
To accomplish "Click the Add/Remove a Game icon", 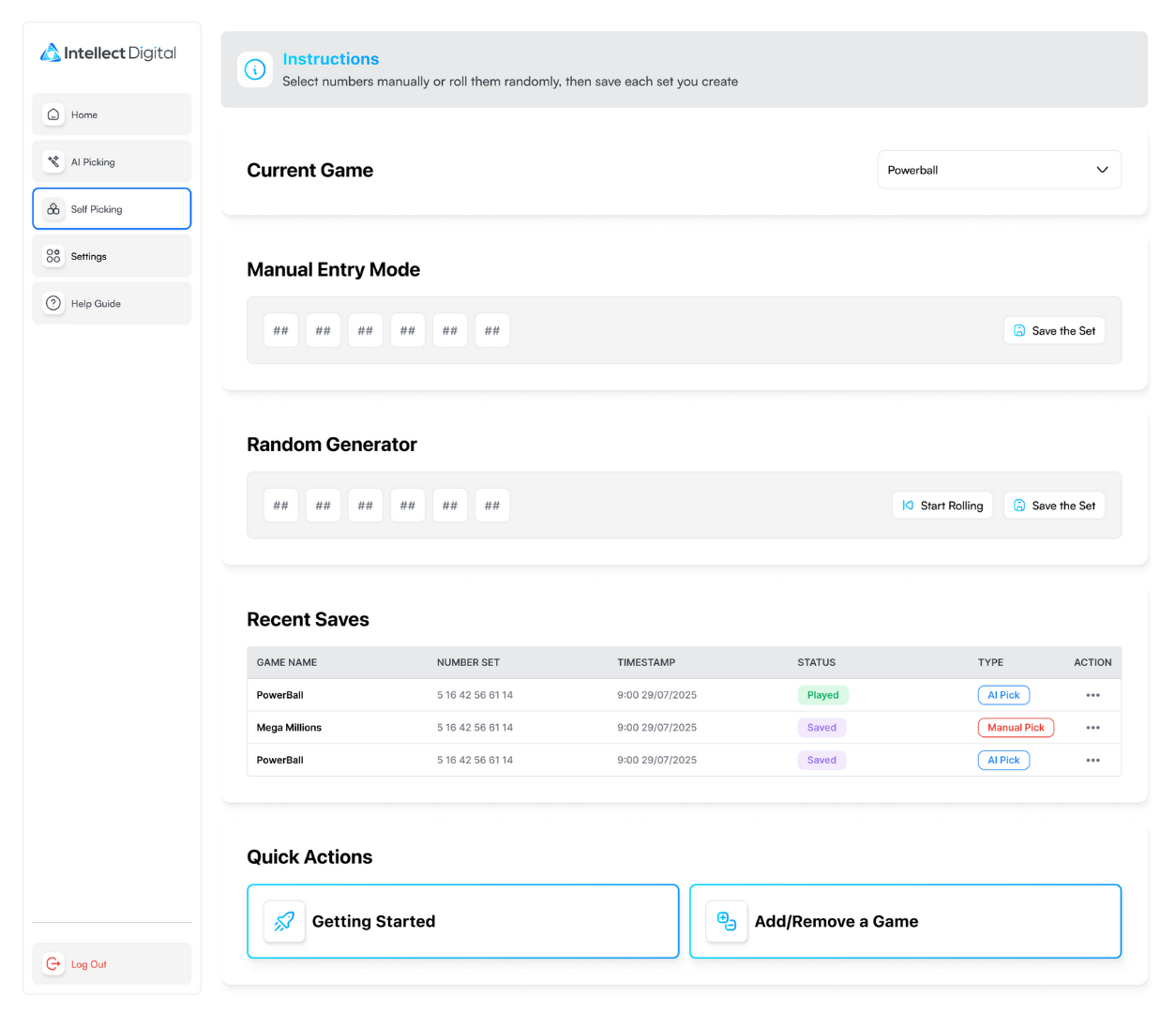I will pyautogui.click(x=727, y=921).
